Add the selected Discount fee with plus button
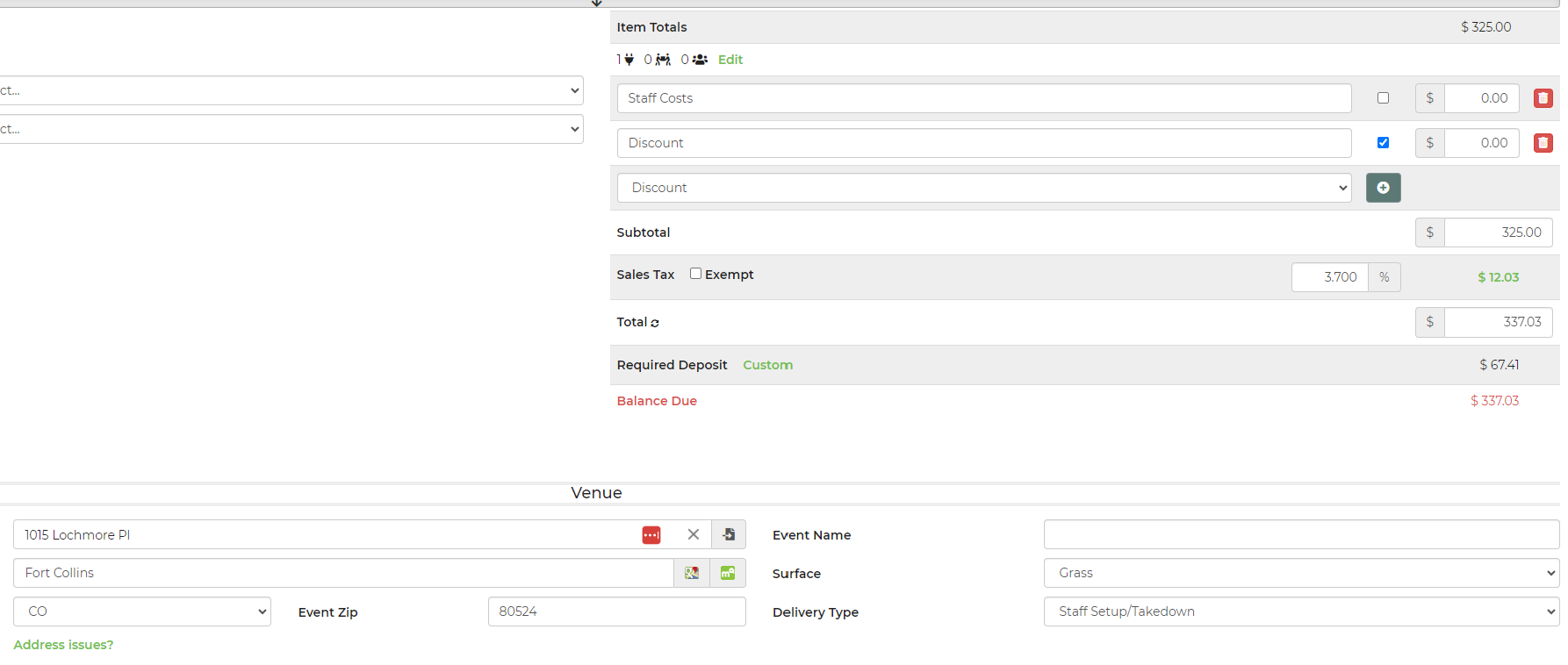The height and width of the screenshot is (665, 1568). [1383, 188]
